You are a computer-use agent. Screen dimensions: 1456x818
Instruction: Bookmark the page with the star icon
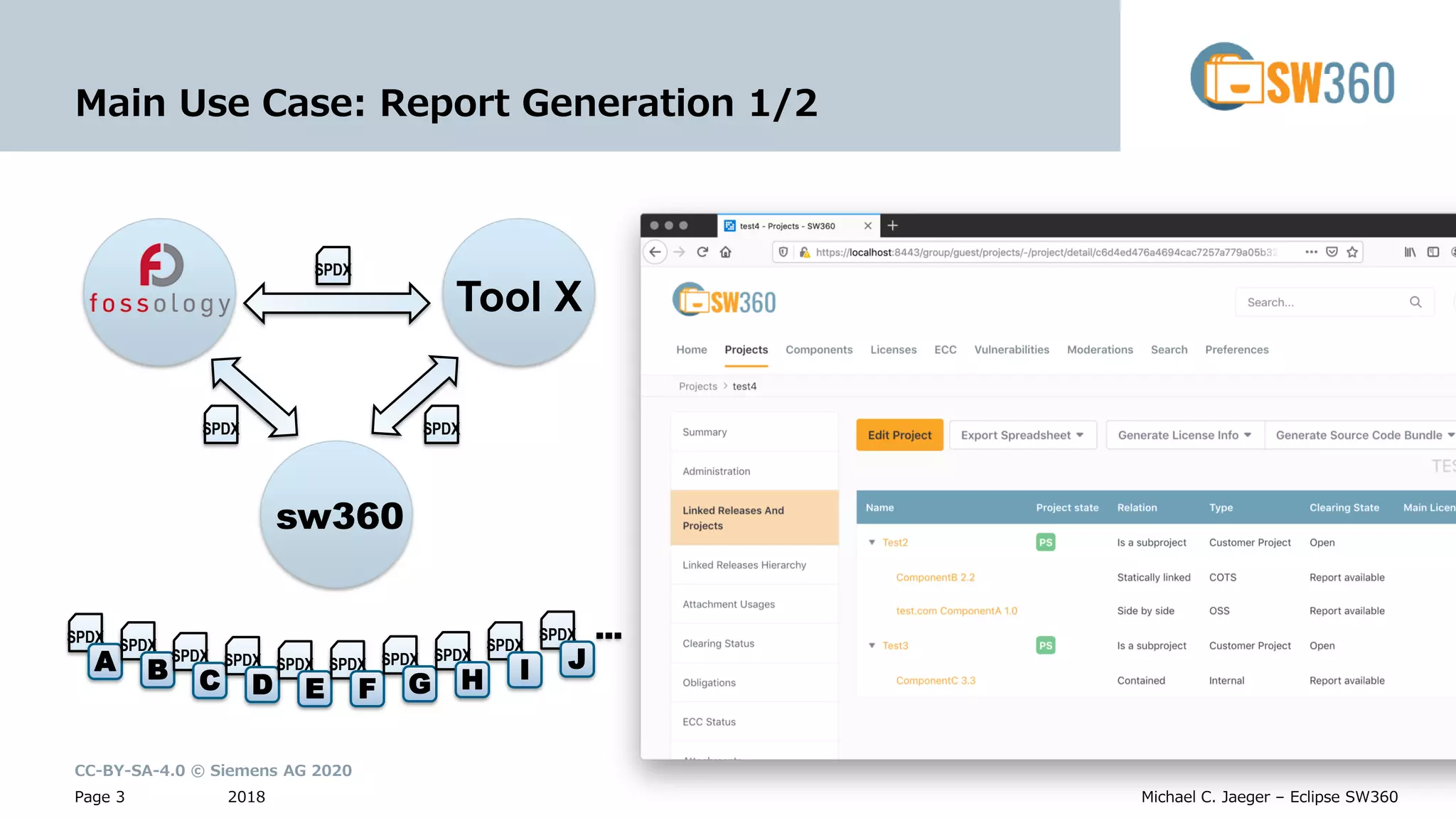[1352, 252]
